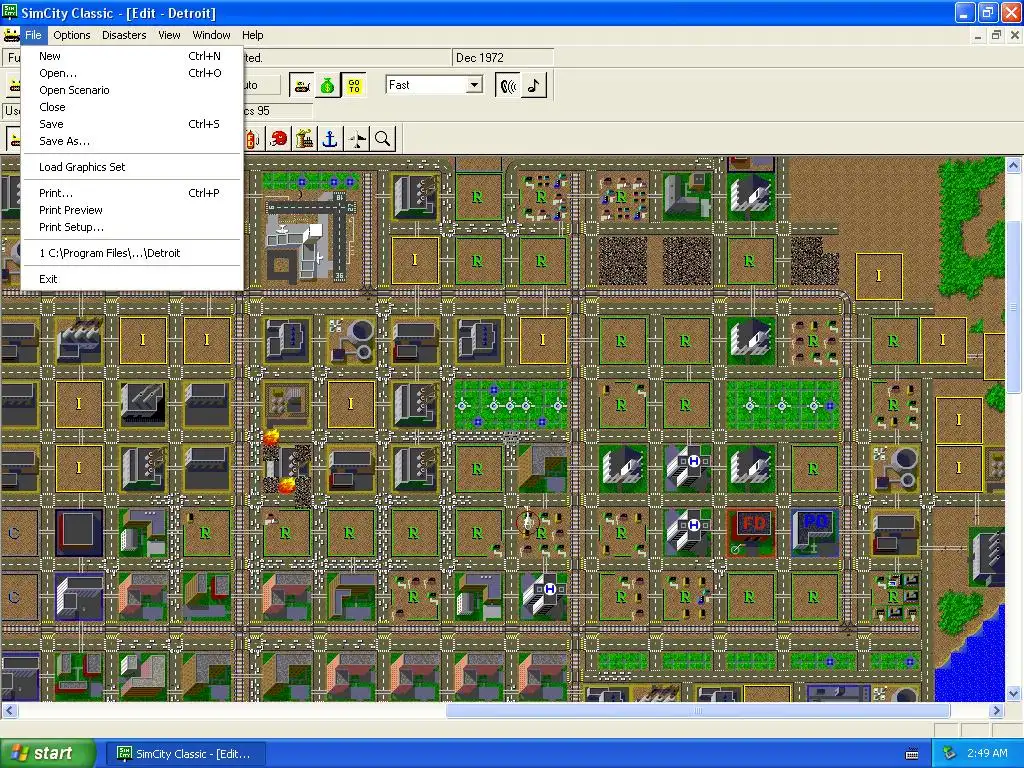Click the document icon left of File

click(11, 35)
